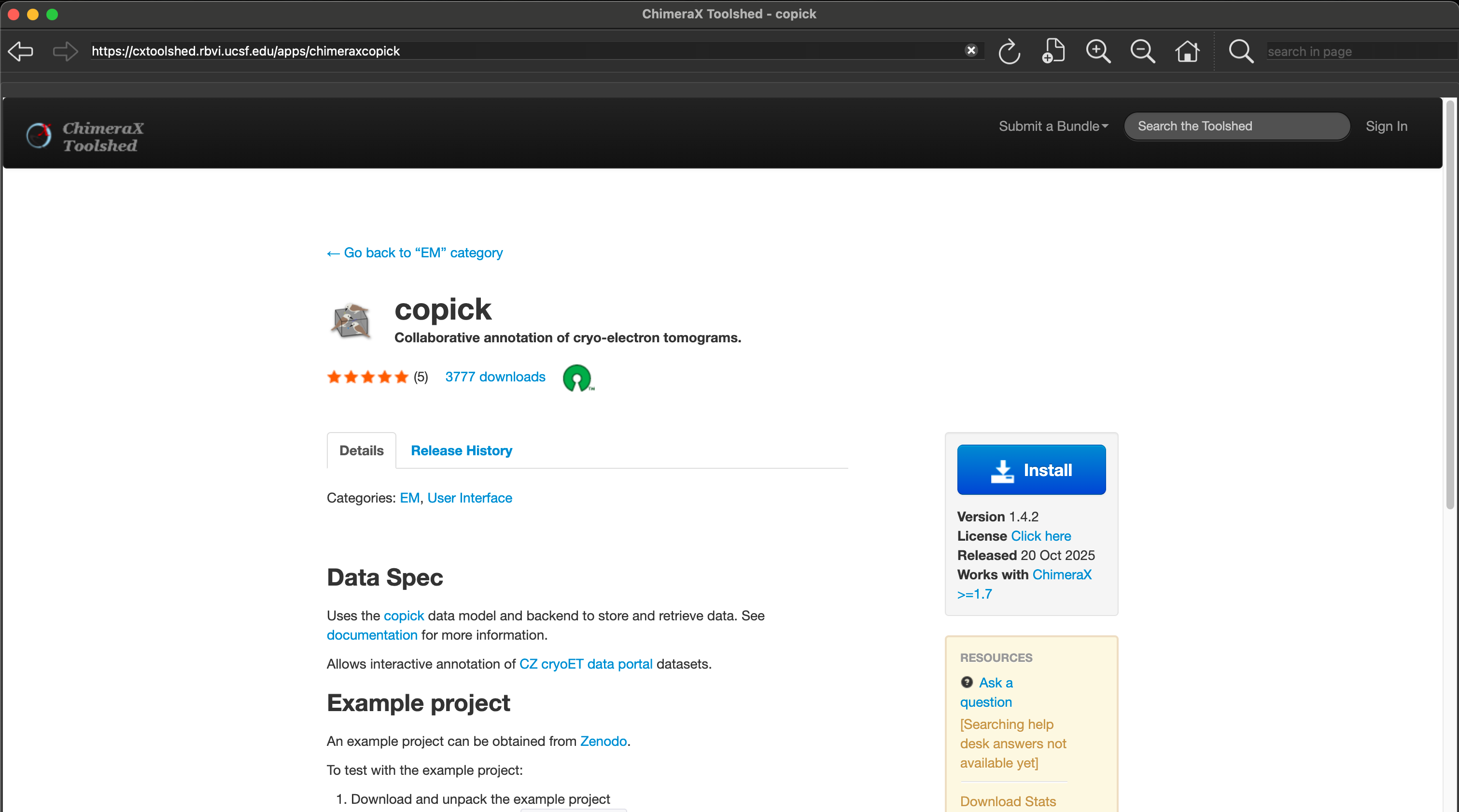Click the search-in-page magnifier icon

point(1240,52)
